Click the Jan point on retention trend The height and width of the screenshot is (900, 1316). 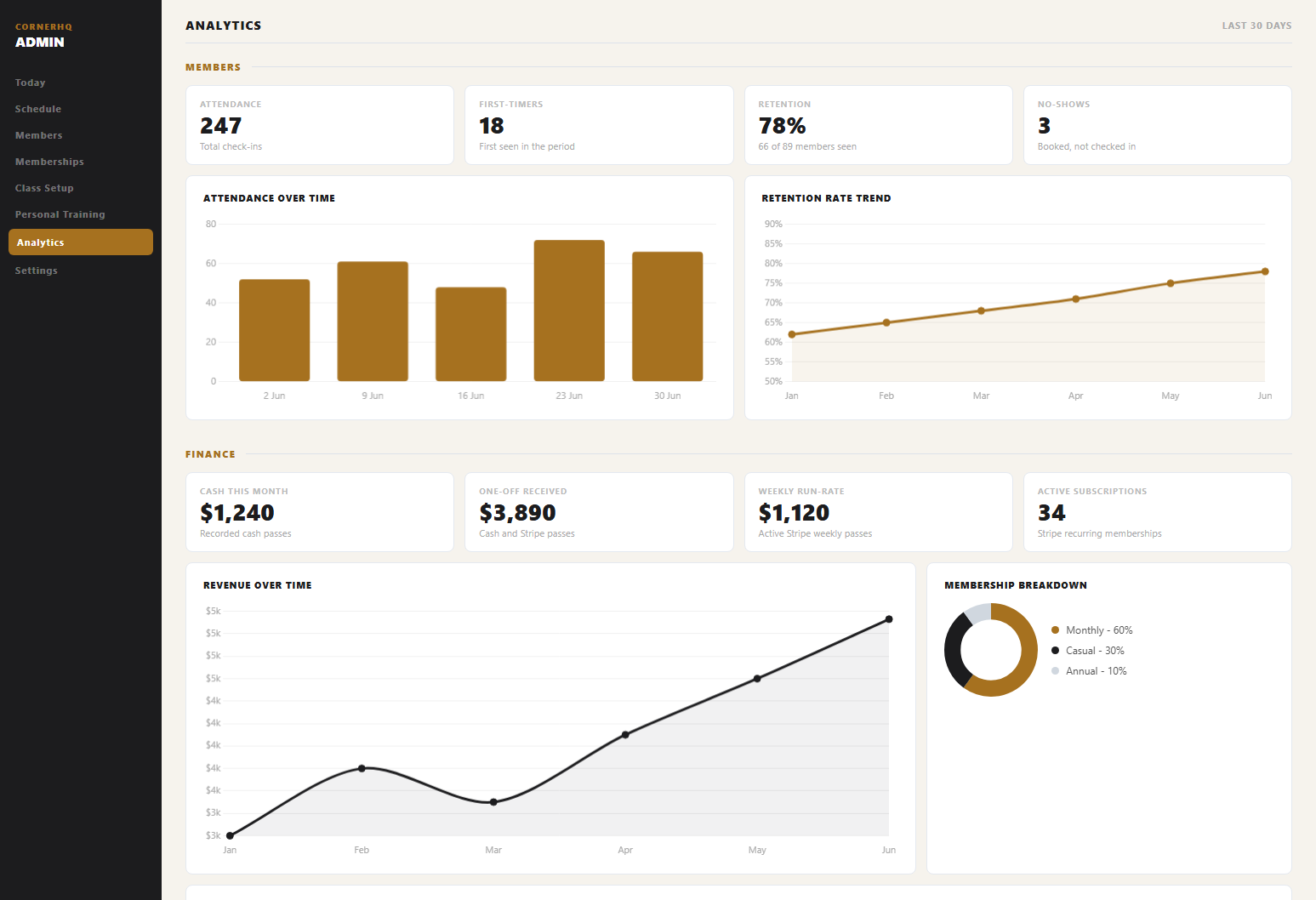coord(792,334)
